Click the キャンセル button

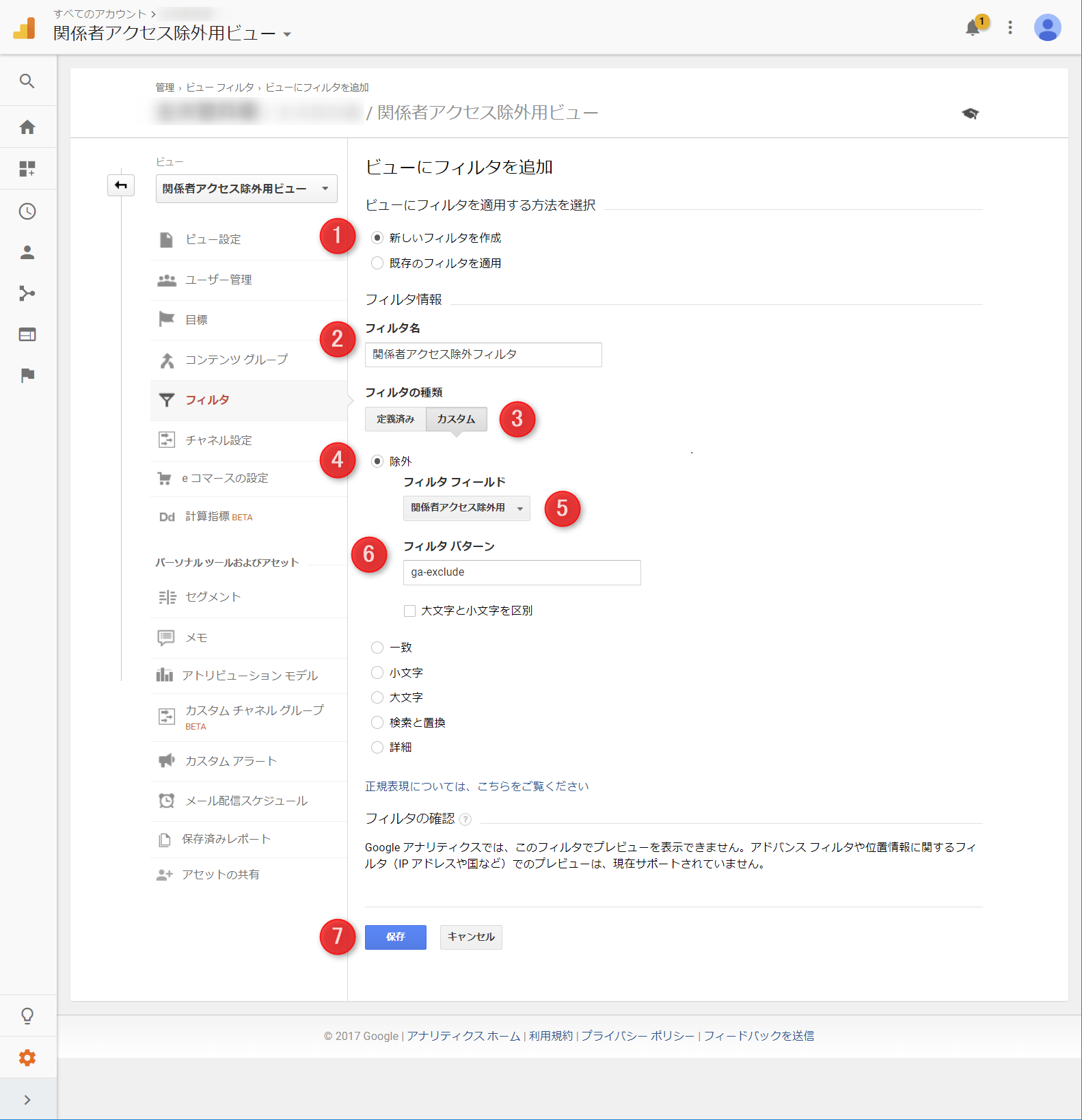[x=470, y=937]
